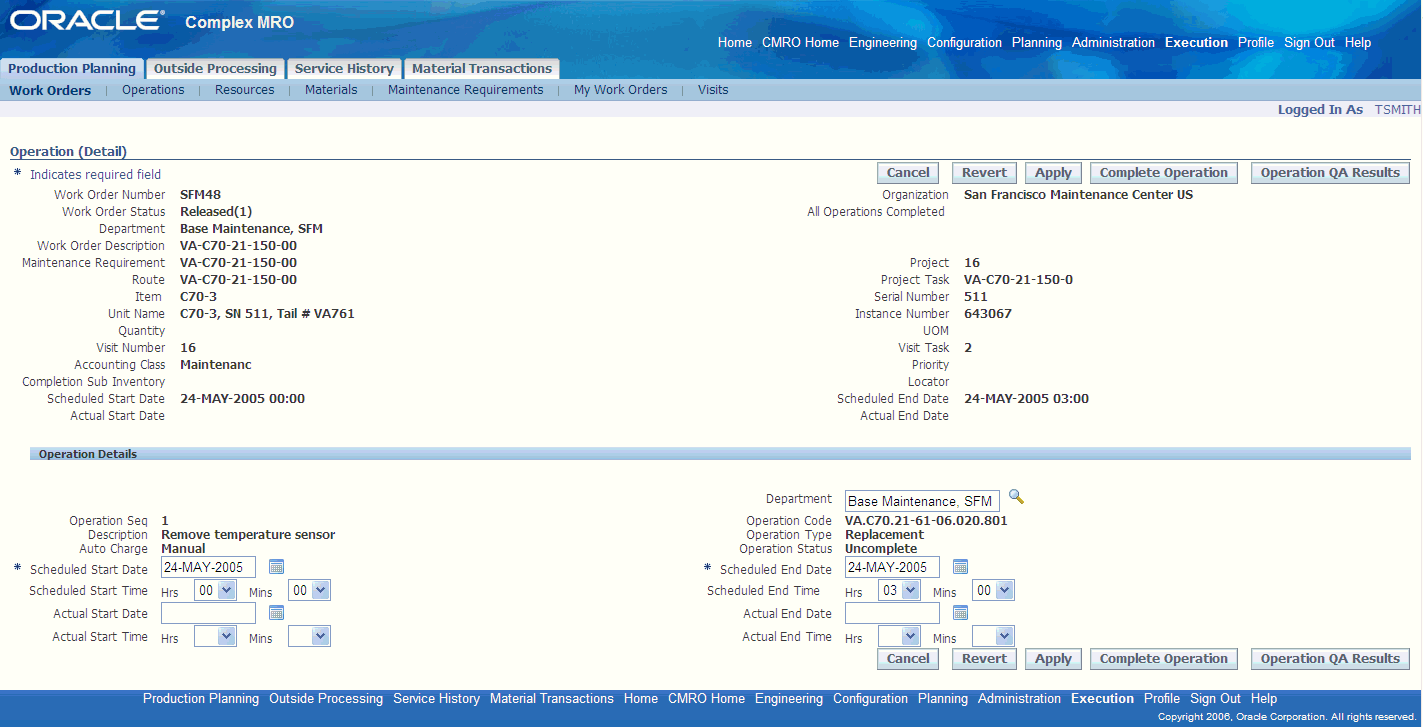
Task: Click the Production Planning footer link
Action: (x=201, y=699)
